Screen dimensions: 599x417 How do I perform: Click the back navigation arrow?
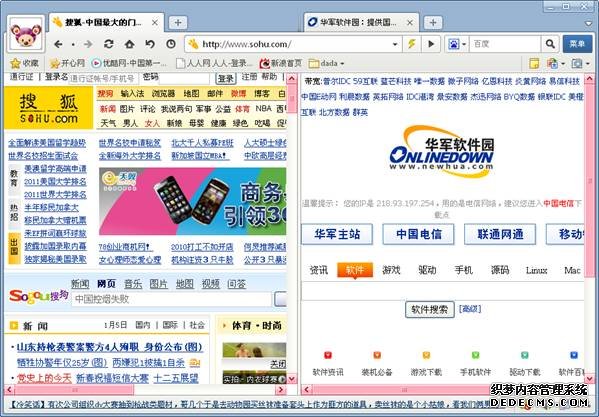coord(58,44)
